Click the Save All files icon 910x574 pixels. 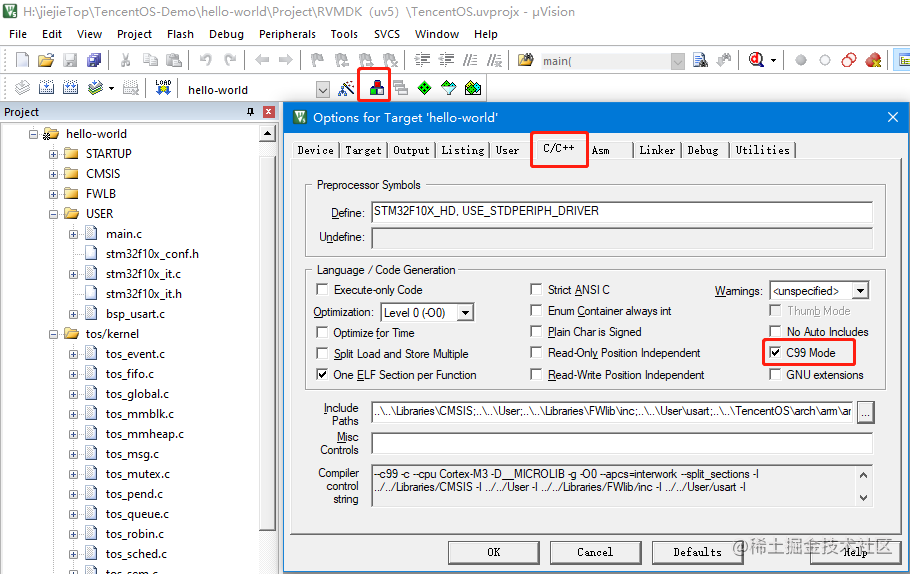(94, 60)
